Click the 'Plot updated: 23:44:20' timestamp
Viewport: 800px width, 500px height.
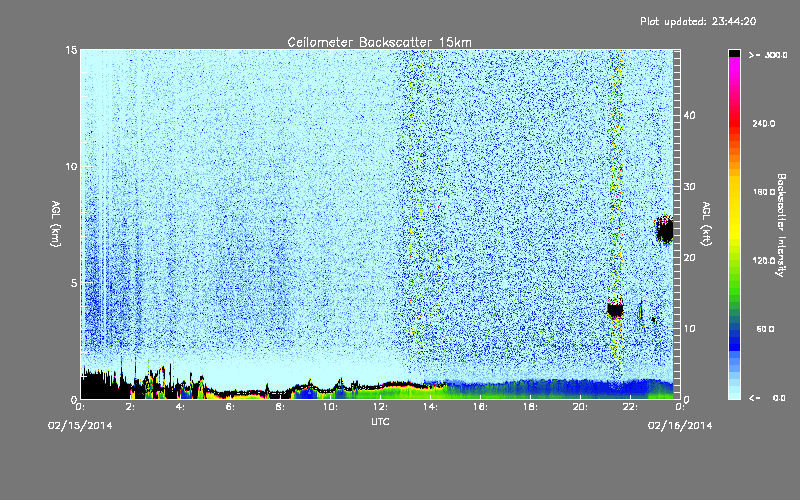698,21
